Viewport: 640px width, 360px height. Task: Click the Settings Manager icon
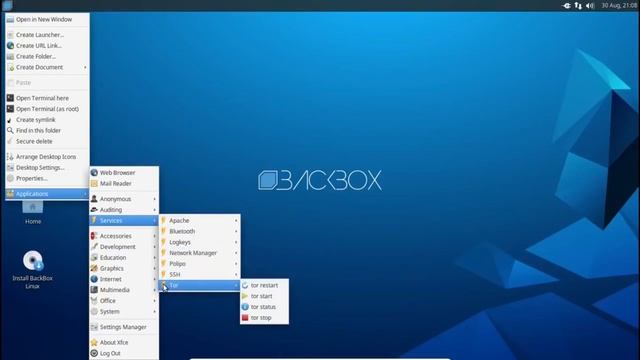[94, 327]
